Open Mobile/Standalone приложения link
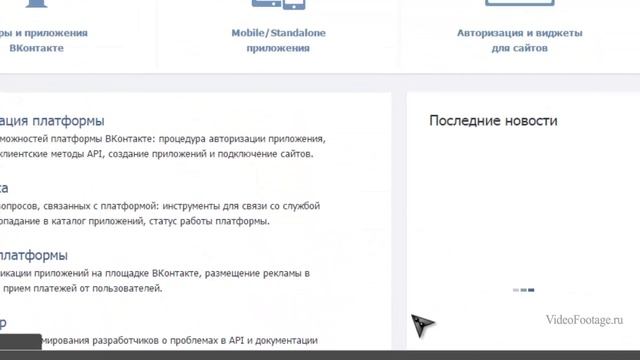 (278, 40)
